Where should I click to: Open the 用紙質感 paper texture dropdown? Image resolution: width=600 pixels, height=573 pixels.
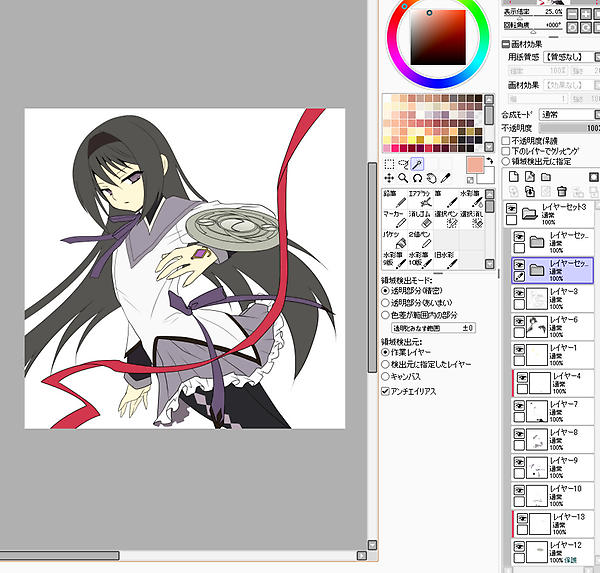click(572, 57)
